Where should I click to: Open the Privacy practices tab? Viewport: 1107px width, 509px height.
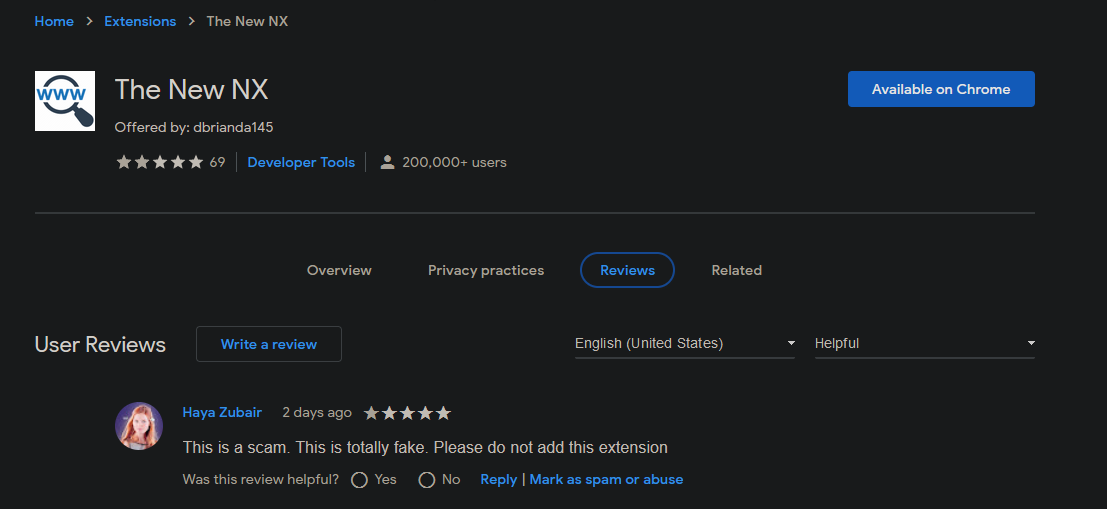pyautogui.click(x=486, y=270)
